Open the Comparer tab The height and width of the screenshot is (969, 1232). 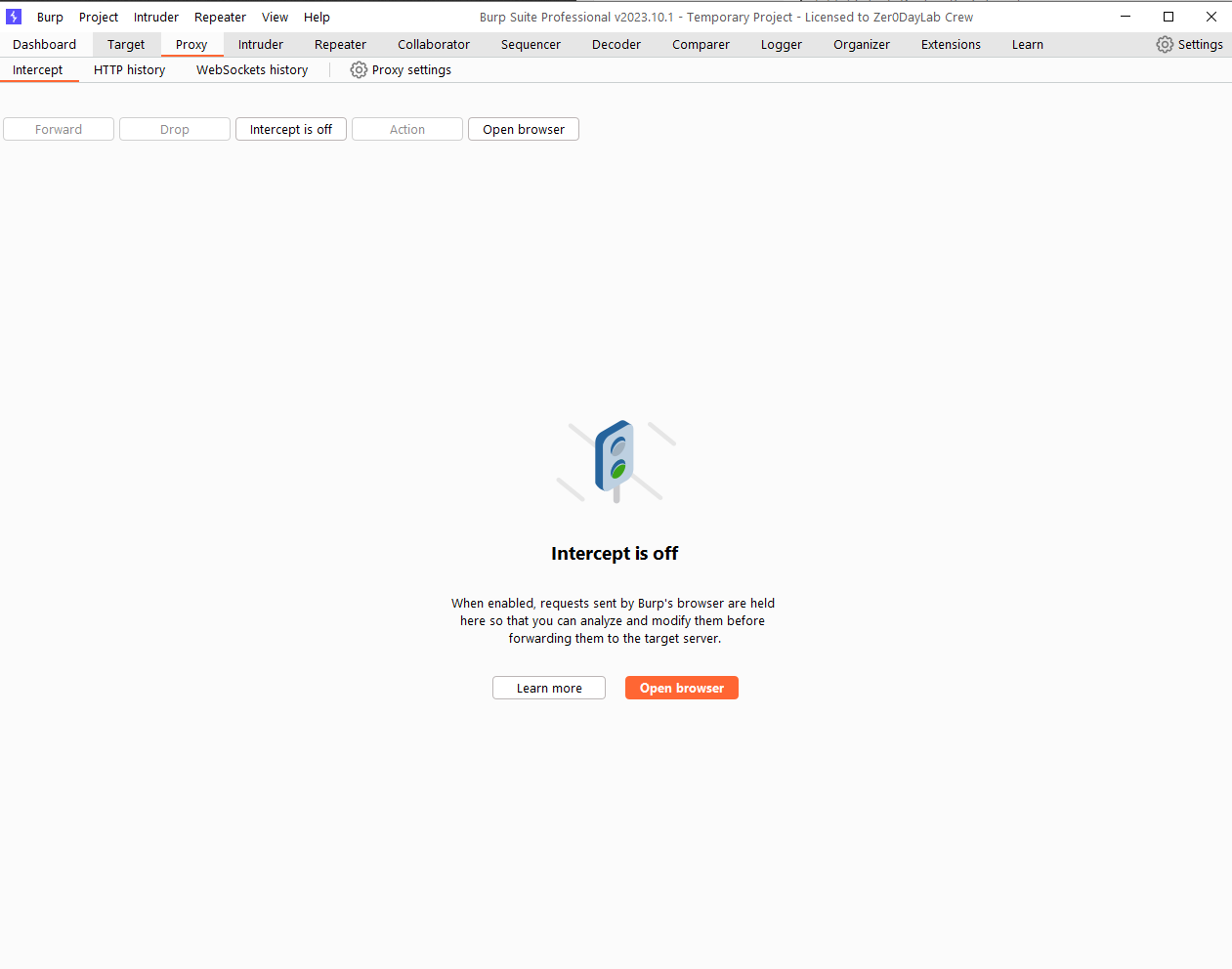(x=701, y=45)
